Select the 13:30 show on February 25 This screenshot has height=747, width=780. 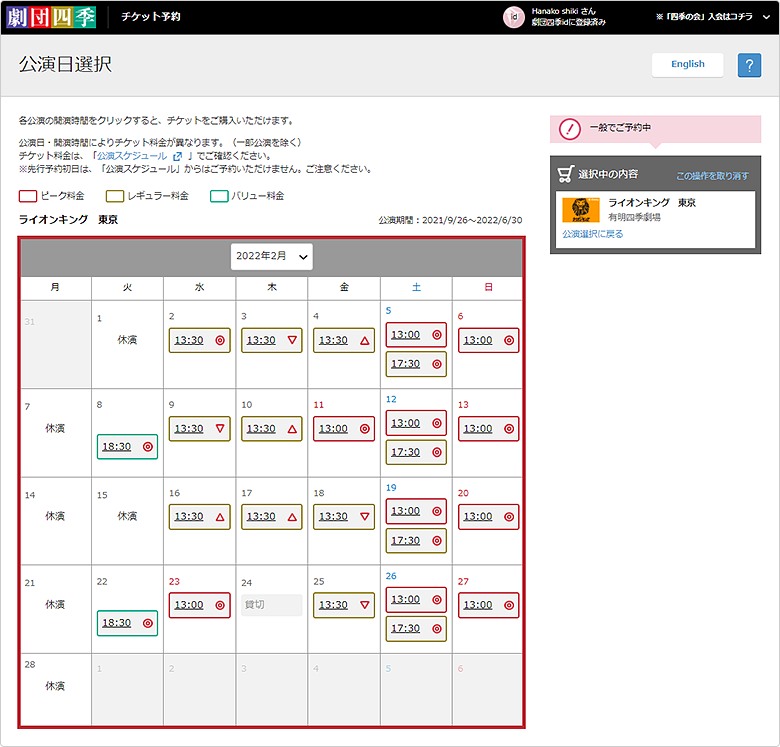pos(344,605)
